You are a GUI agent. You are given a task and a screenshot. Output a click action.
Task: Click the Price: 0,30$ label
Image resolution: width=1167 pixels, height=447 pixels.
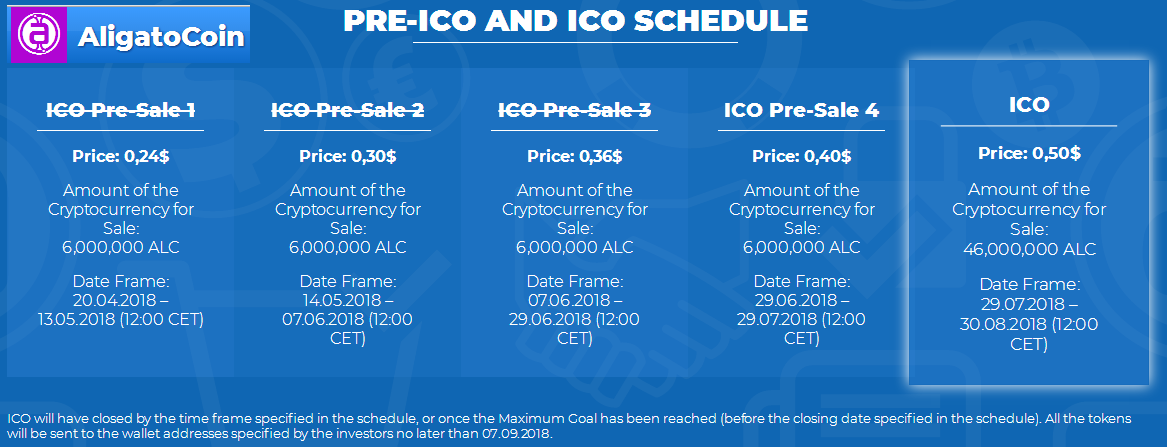point(348,157)
